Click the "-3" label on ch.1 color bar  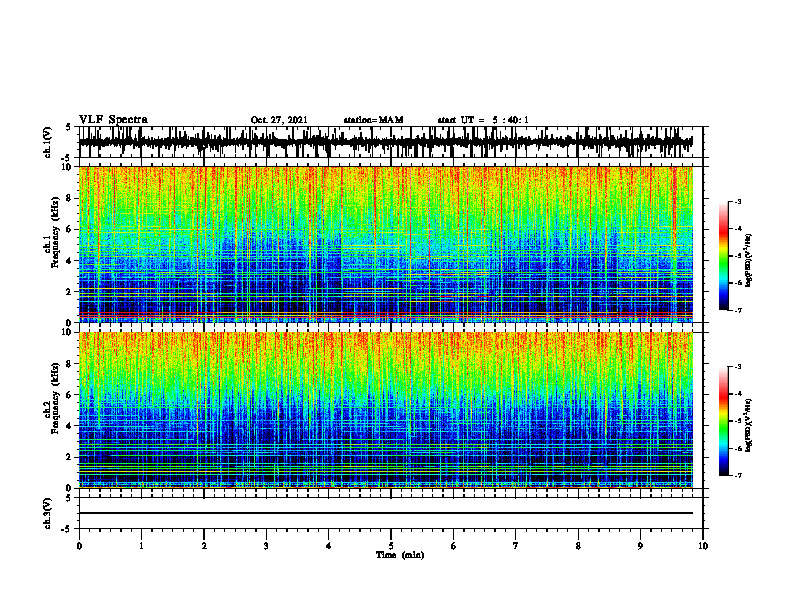737,201
